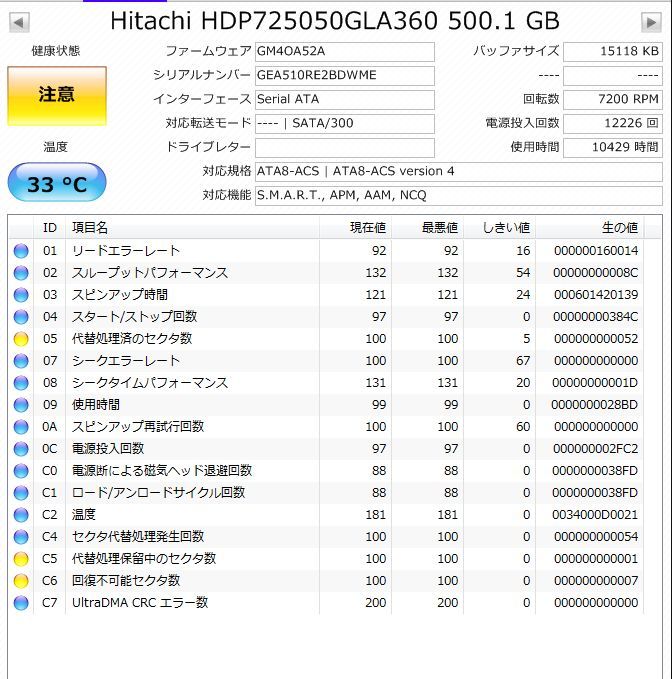672x679 pixels.
Task: Click the S.M.A.R.T., APM, AAM, NCQ features field
Action: (459, 196)
